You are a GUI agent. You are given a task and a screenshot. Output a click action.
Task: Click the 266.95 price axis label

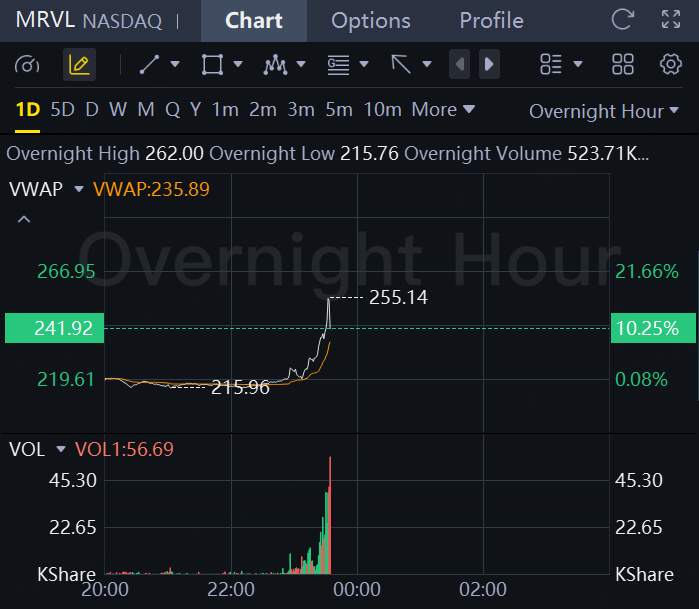[x=66, y=272]
